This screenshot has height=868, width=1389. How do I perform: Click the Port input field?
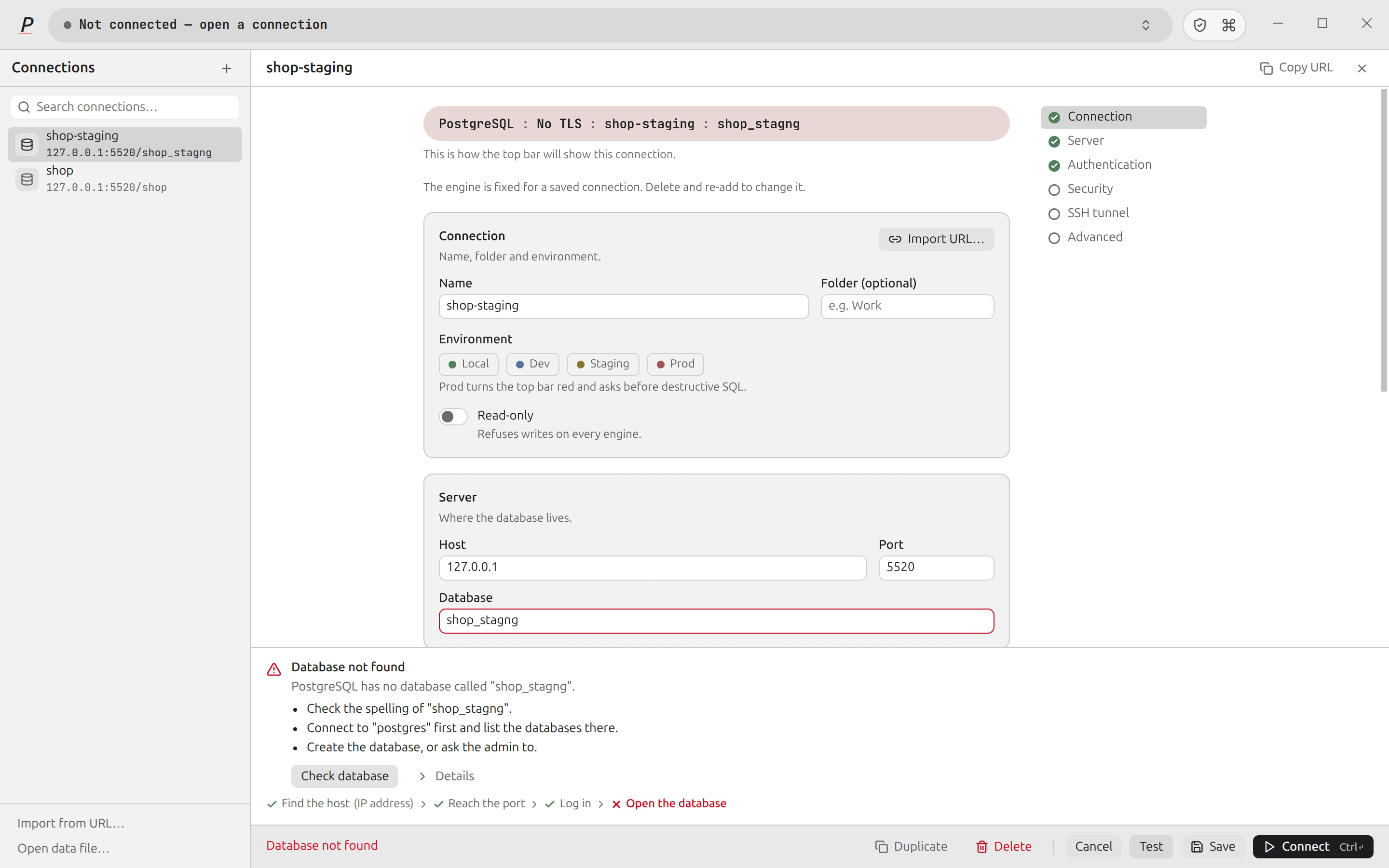tap(936, 567)
